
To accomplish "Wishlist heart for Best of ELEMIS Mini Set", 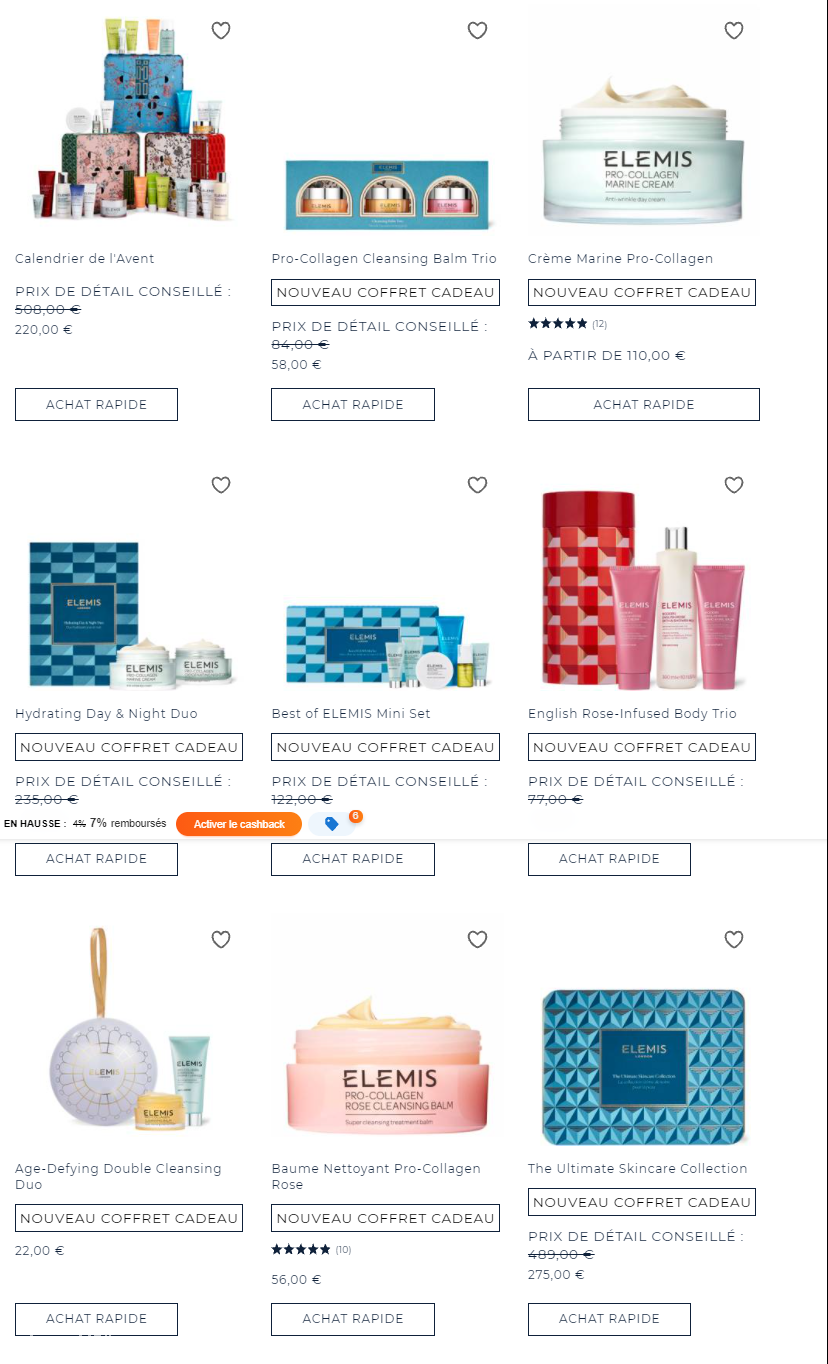I will click(x=477, y=485).
